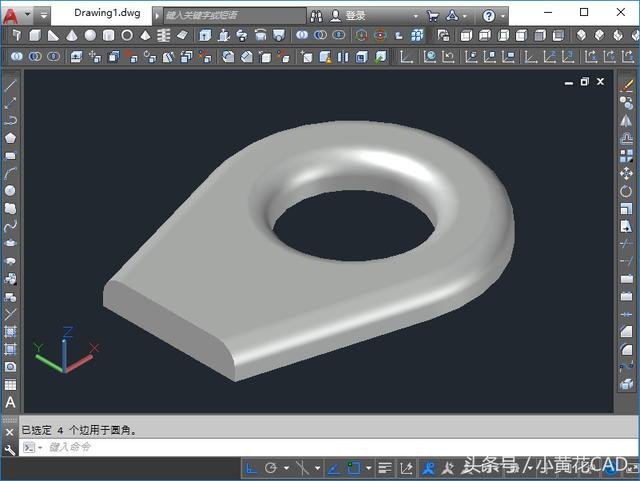This screenshot has width=640, height=481.
Task: Open command line customize wrench
Action: [10, 449]
